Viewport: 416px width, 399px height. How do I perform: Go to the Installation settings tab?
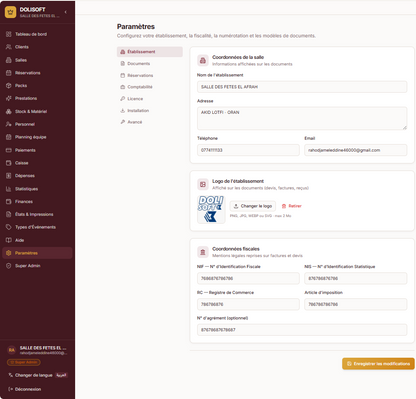pyautogui.click(x=150, y=110)
